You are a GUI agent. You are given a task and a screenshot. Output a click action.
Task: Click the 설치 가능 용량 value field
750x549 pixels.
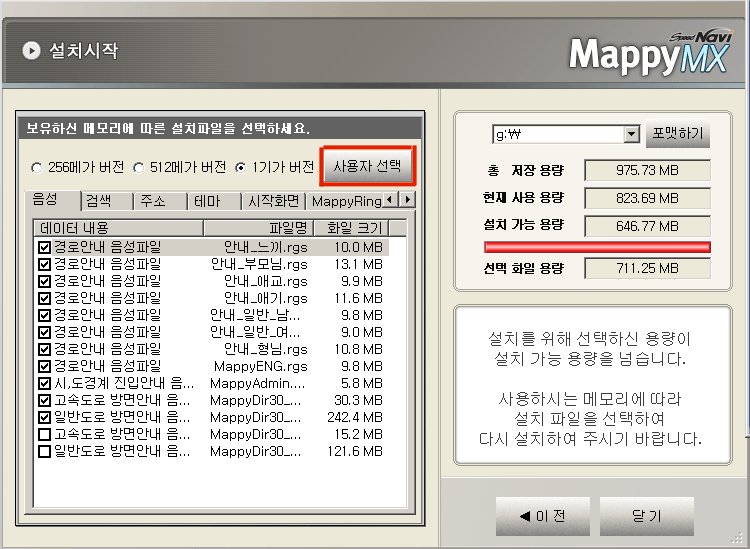click(647, 226)
